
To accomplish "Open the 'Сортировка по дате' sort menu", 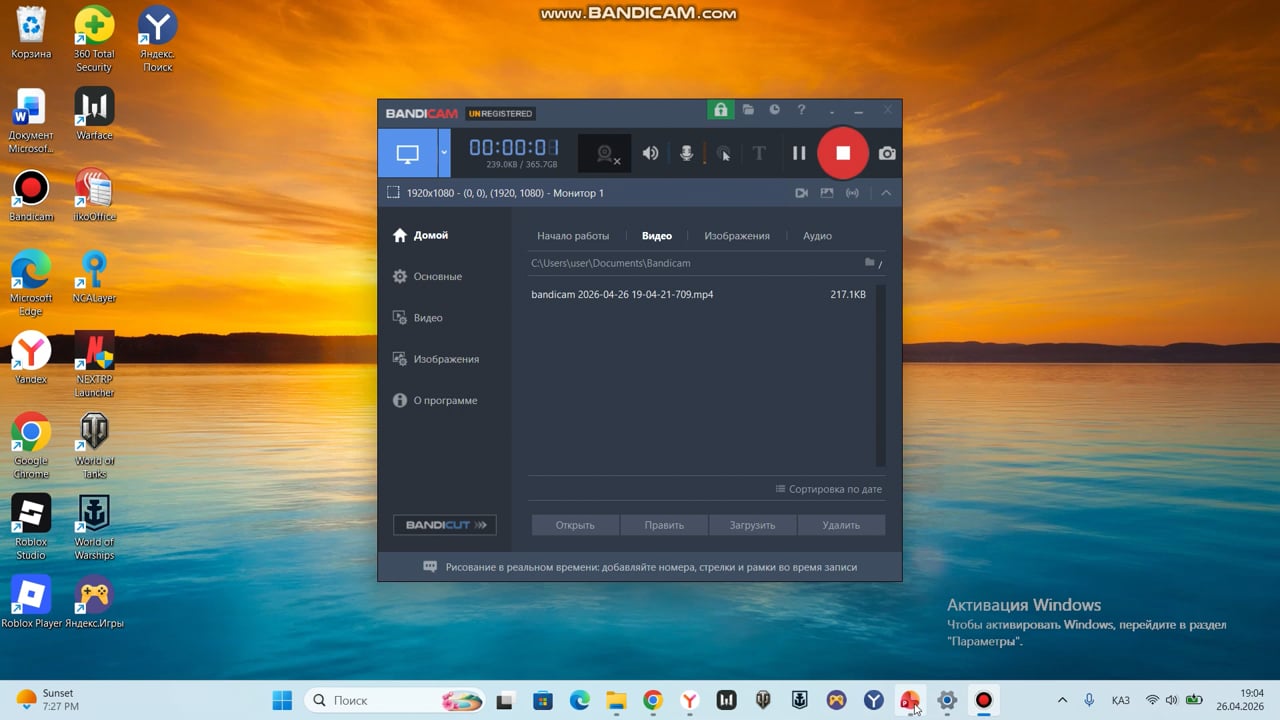I will click(x=828, y=489).
